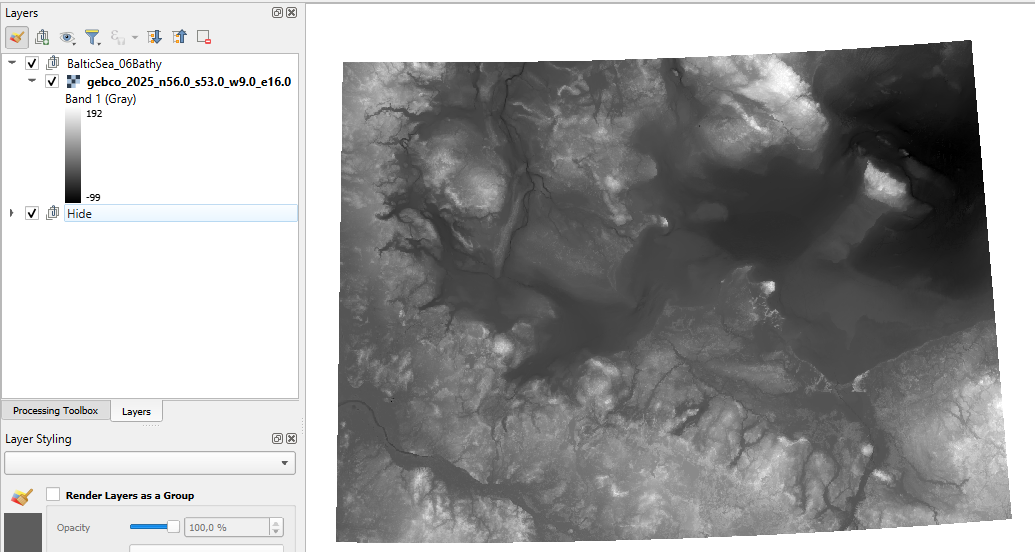The height and width of the screenshot is (552, 1035).
Task: Click the Opacity slider handle
Action: [173, 527]
